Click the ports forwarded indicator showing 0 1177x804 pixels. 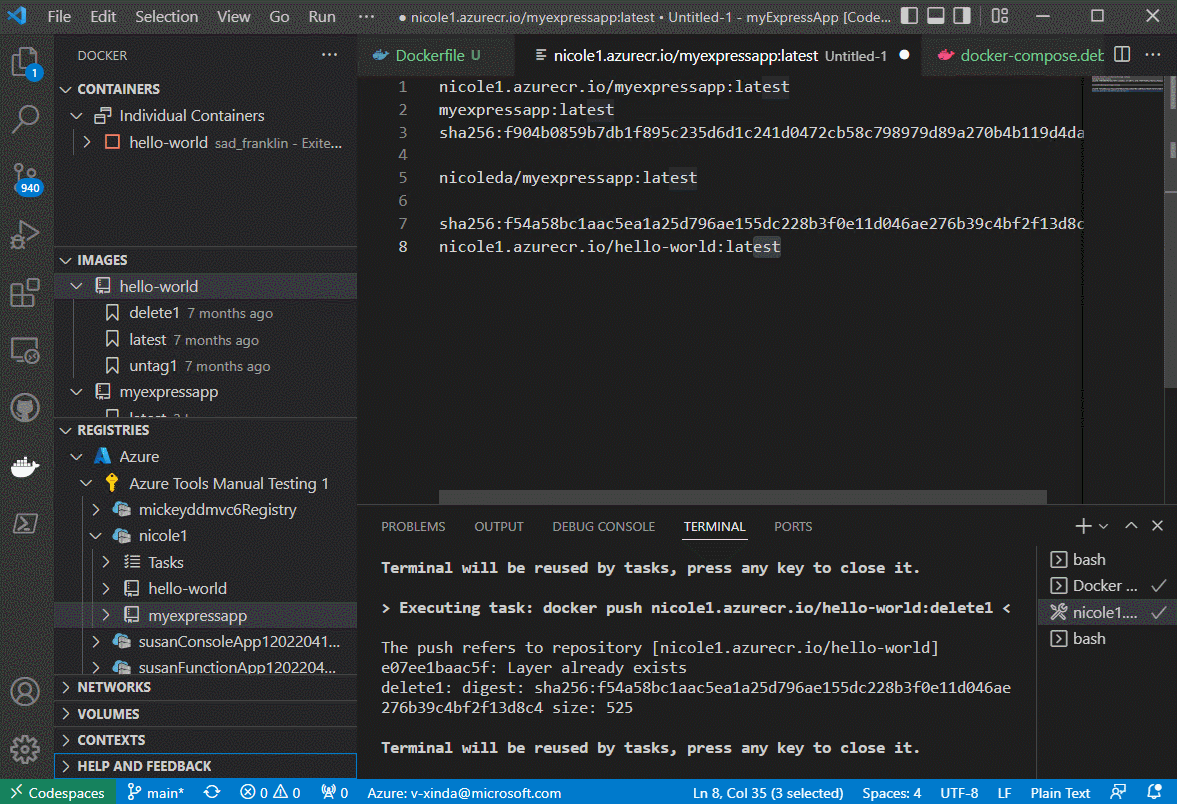click(x=335, y=792)
